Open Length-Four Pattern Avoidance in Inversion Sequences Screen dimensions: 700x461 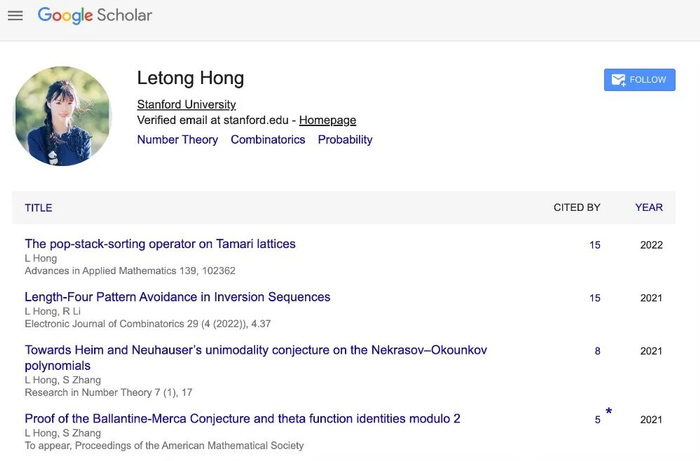pos(177,297)
